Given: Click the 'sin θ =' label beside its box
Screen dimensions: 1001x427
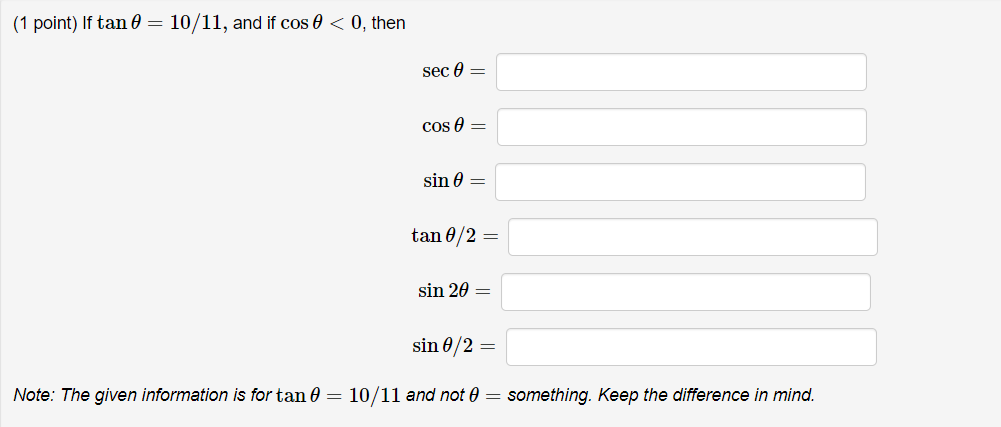Looking at the screenshot, I should coord(454,181).
